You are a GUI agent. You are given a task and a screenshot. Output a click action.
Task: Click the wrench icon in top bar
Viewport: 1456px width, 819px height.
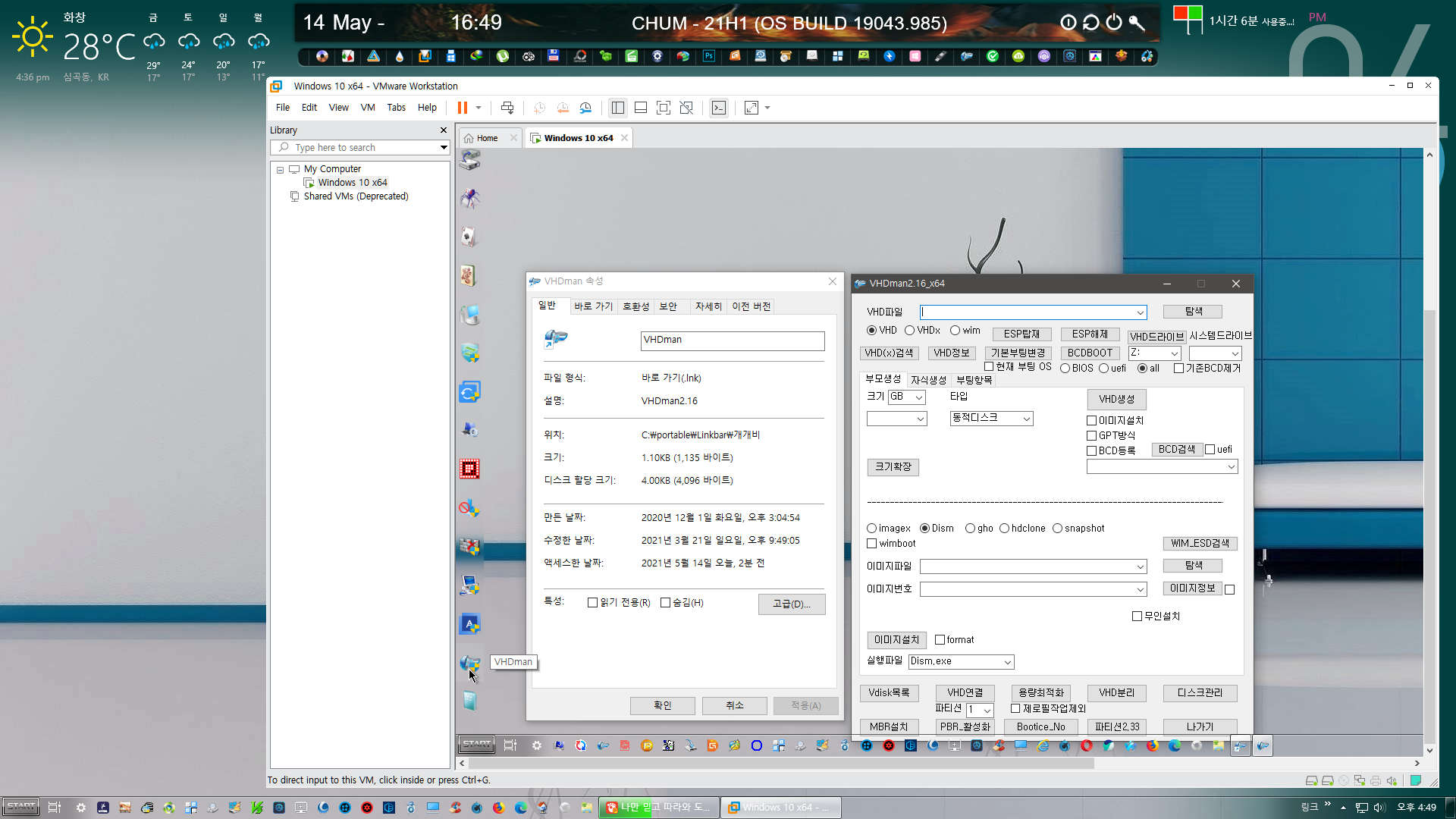tap(1137, 22)
